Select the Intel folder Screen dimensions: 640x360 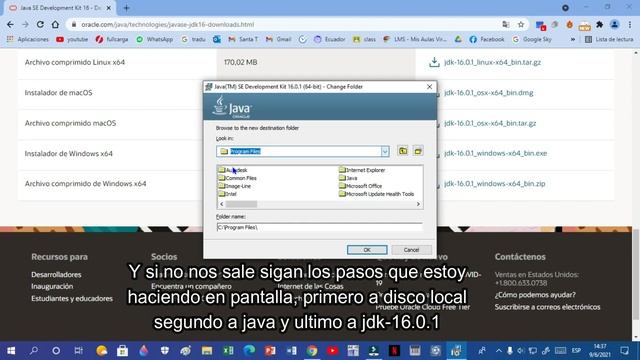click(227, 194)
